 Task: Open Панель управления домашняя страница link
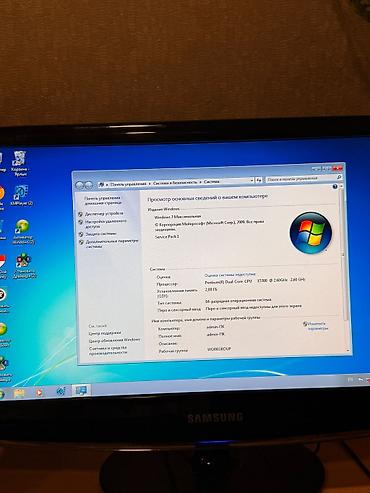pyautogui.click(x=103, y=200)
